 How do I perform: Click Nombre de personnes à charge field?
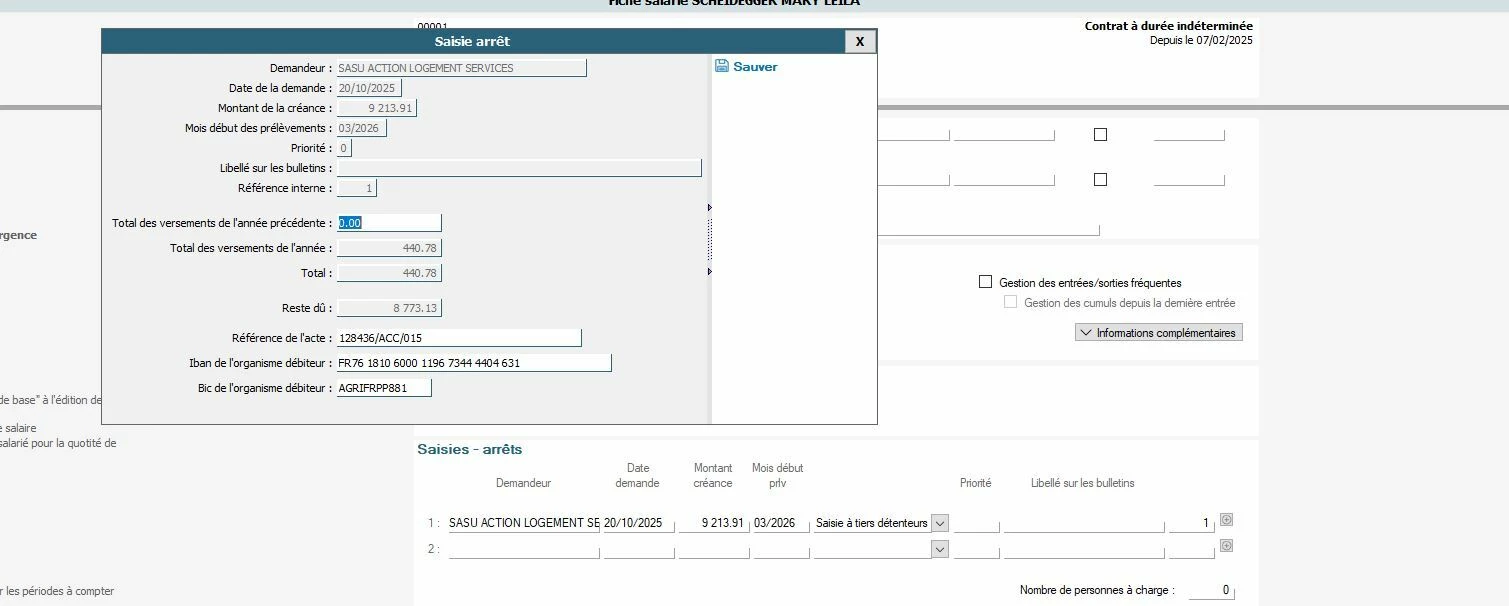pos(1211,591)
